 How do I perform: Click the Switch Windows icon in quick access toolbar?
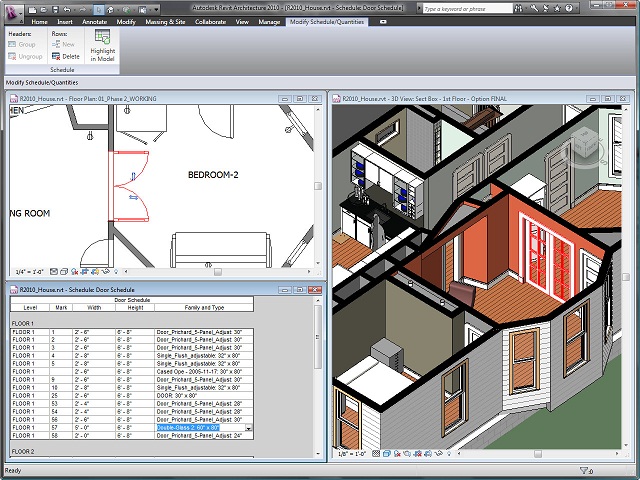click(142, 10)
